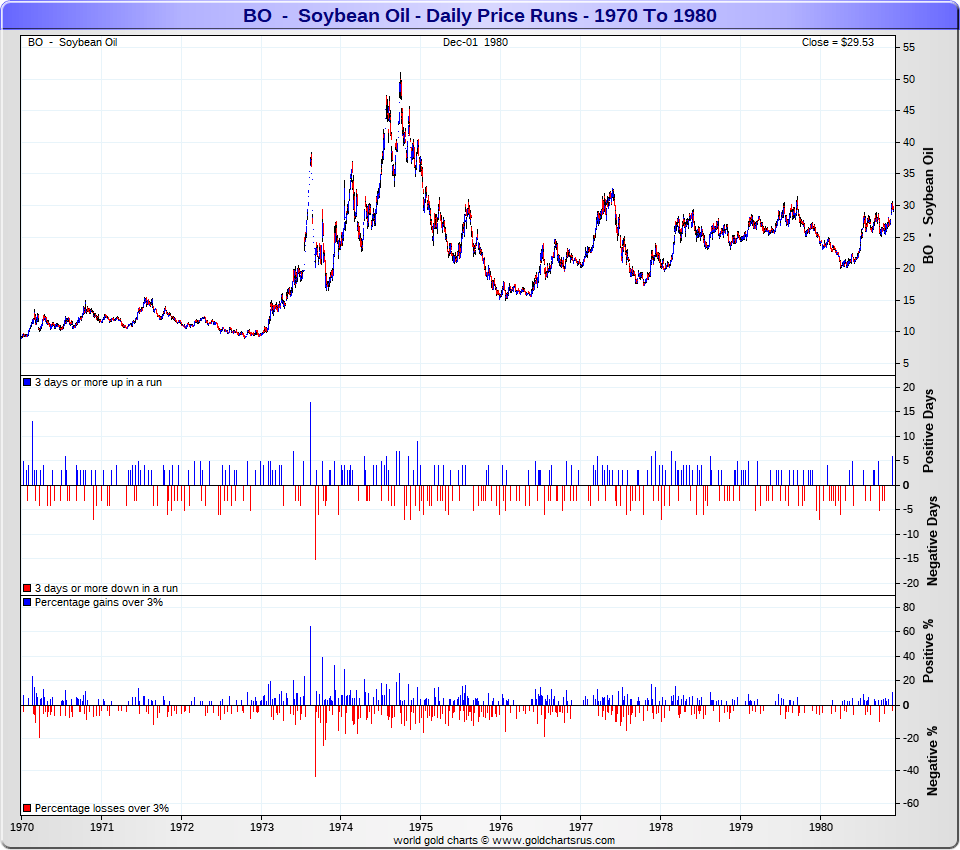Click the 'Dec-01 1980' date label
The image size is (960, 850).
(x=475, y=42)
